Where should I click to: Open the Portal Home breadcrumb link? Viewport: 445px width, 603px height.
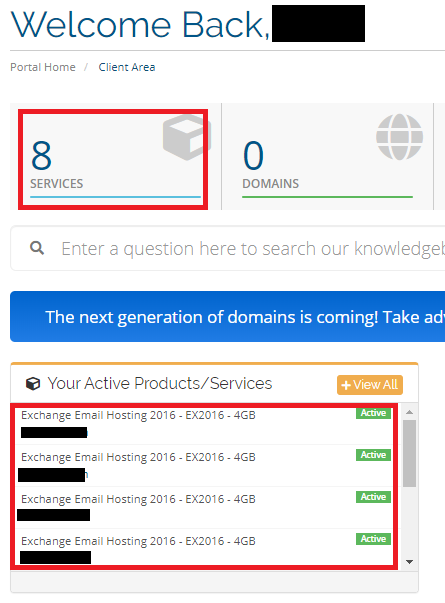[x=43, y=67]
